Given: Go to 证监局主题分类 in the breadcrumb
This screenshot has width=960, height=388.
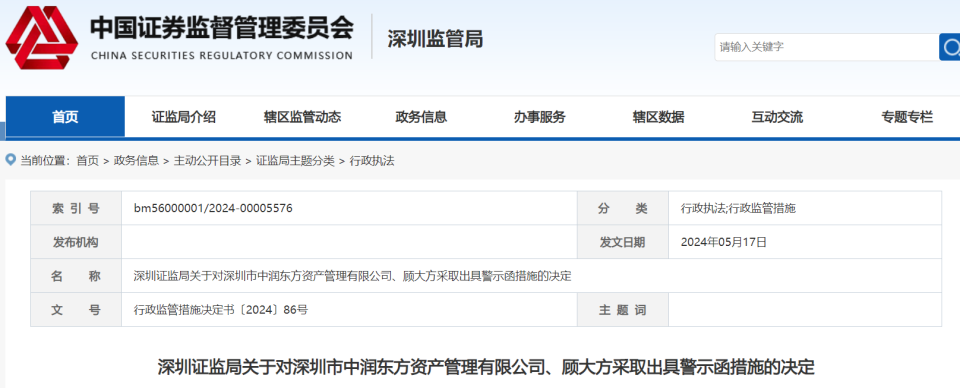Looking at the screenshot, I should 295,161.
